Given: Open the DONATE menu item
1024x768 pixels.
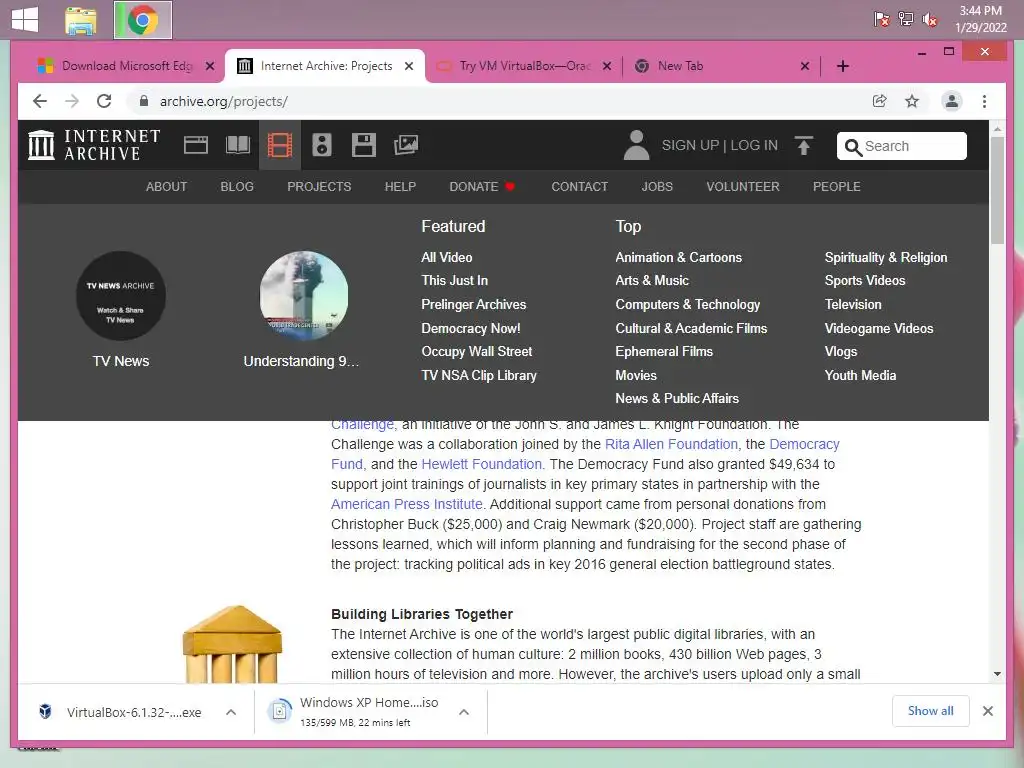Looking at the screenshot, I should 482,187.
